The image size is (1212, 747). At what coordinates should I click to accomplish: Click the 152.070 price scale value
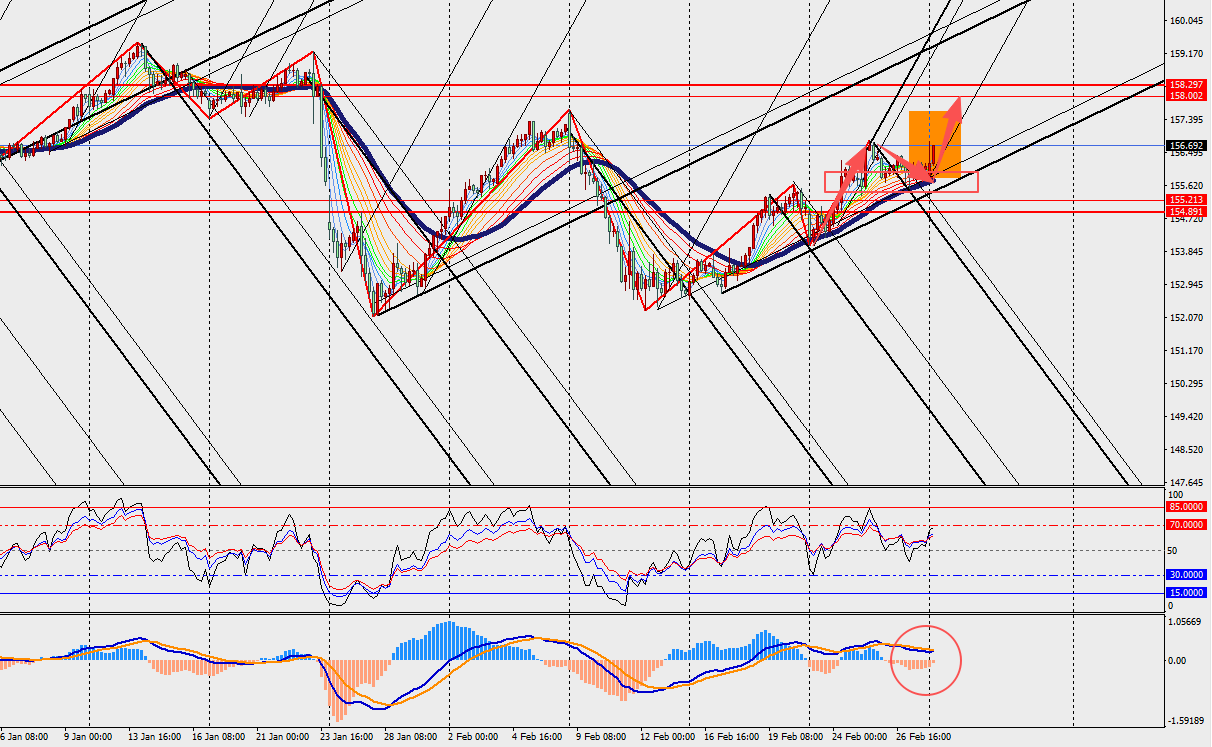[1186, 317]
